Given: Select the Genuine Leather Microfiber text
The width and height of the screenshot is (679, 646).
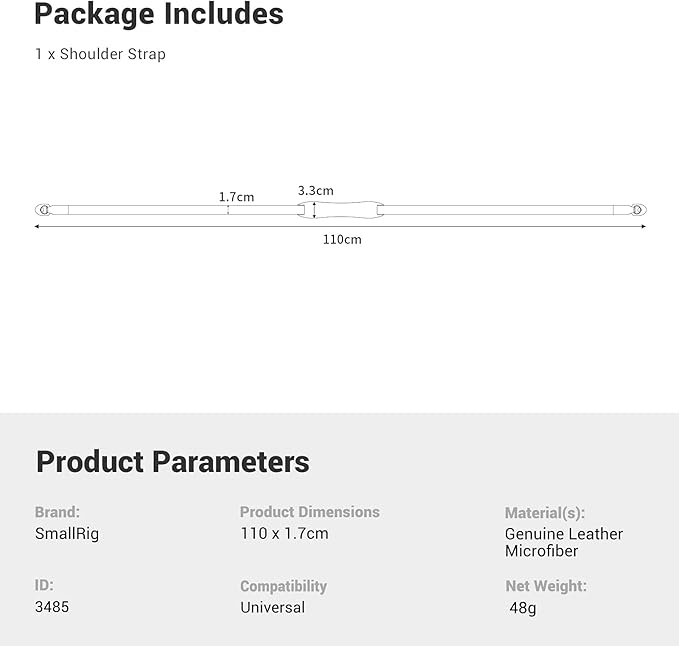Looking at the screenshot, I should click(564, 542).
